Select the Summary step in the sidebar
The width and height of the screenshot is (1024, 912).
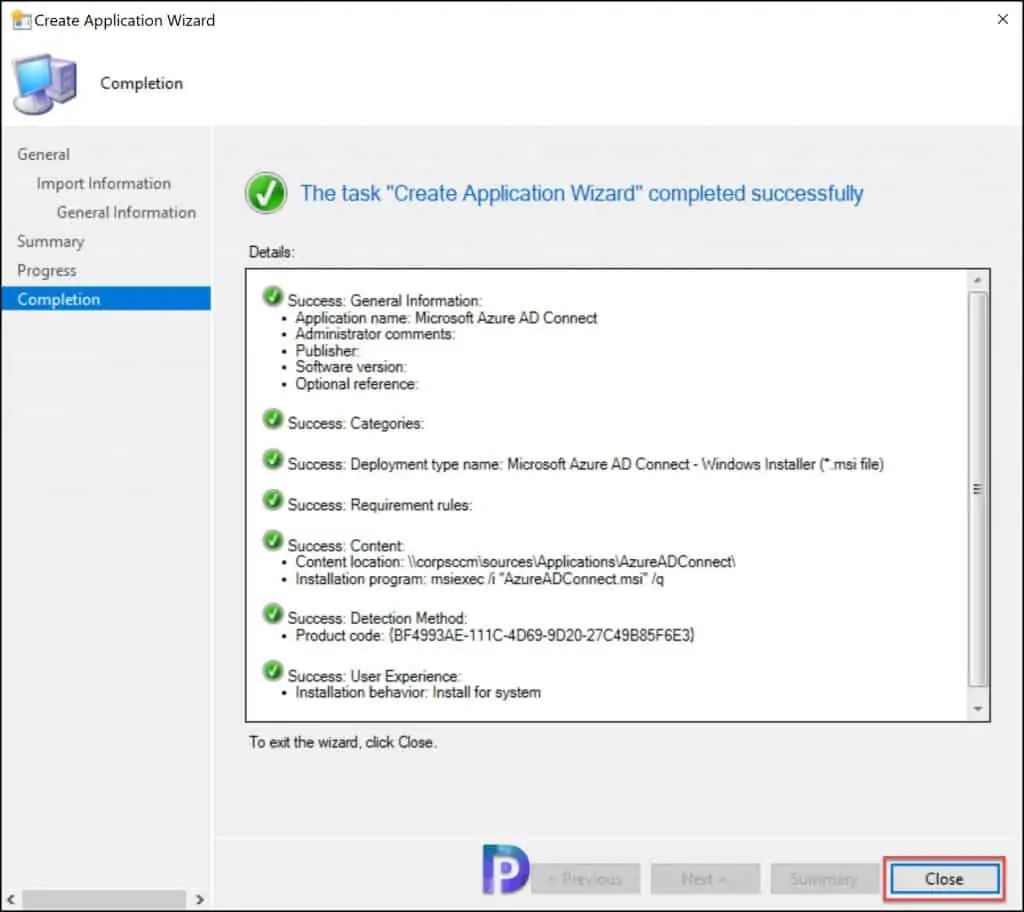[x=50, y=241]
